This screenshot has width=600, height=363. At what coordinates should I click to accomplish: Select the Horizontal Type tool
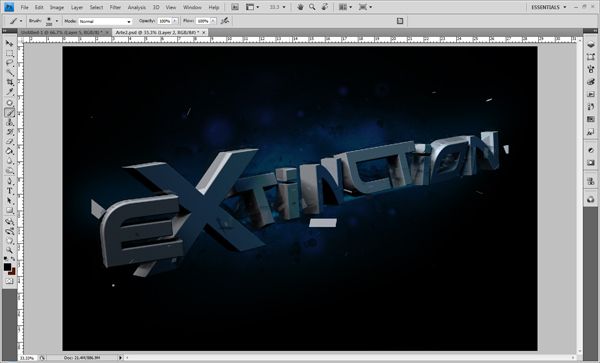(x=9, y=191)
